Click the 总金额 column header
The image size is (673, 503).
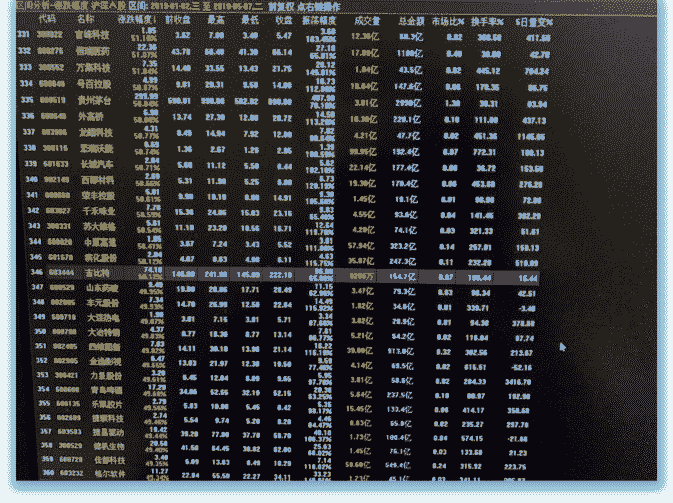pyautogui.click(x=411, y=21)
